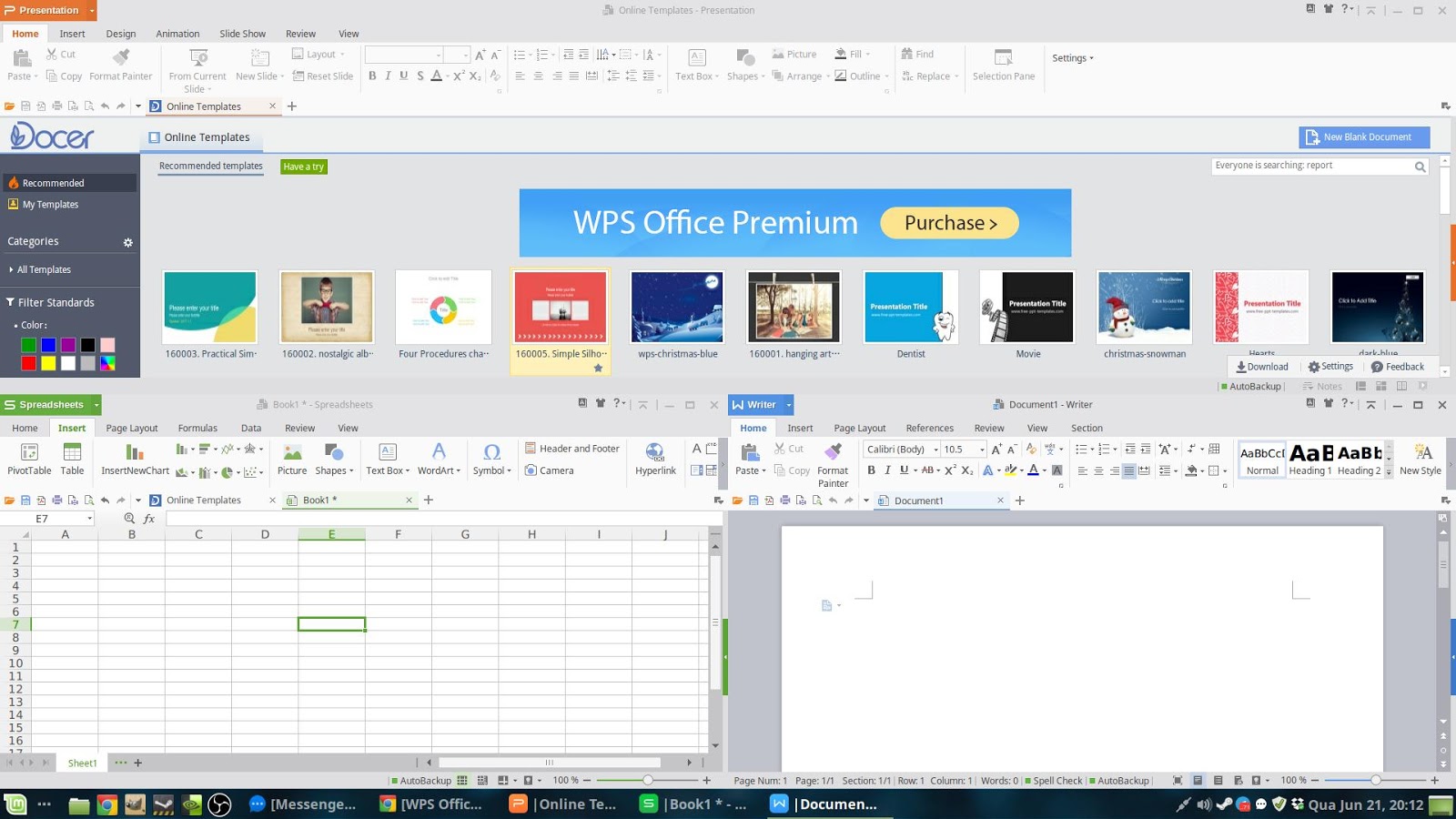Click the New Style icon in Writer

tap(1420, 459)
